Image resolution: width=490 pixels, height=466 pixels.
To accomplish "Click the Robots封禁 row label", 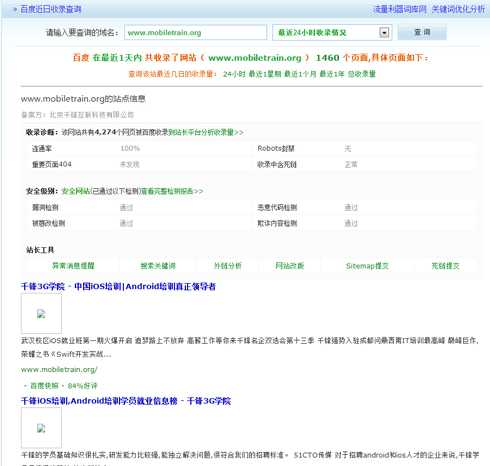I will [x=276, y=148].
